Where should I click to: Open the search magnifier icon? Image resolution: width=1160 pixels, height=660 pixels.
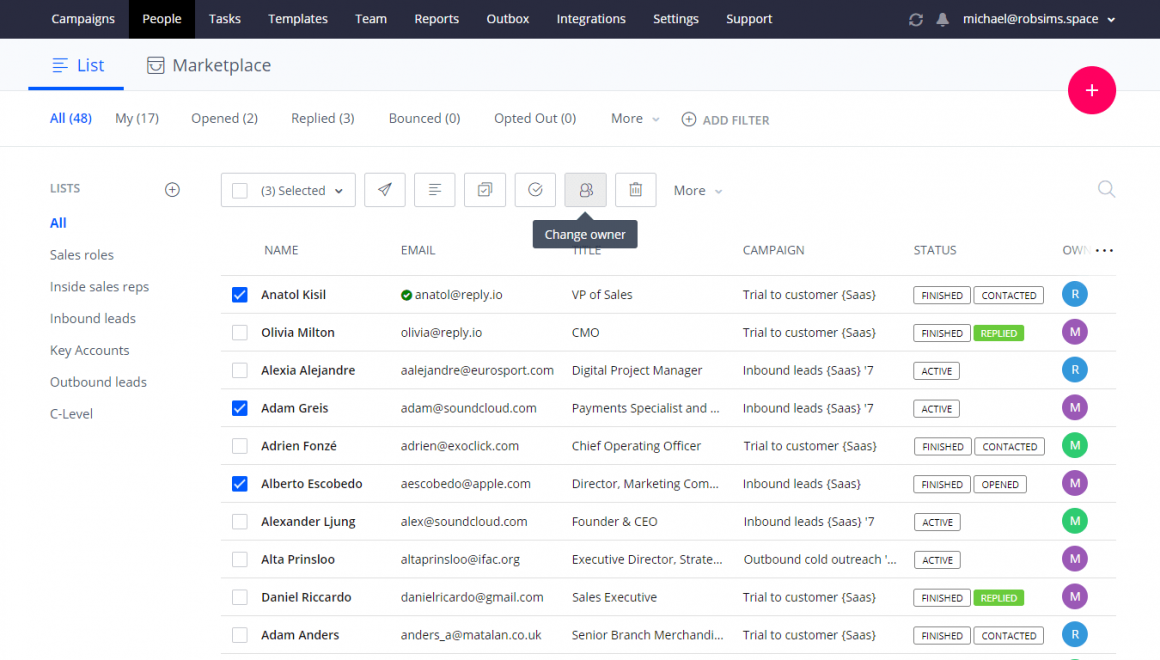(1106, 189)
